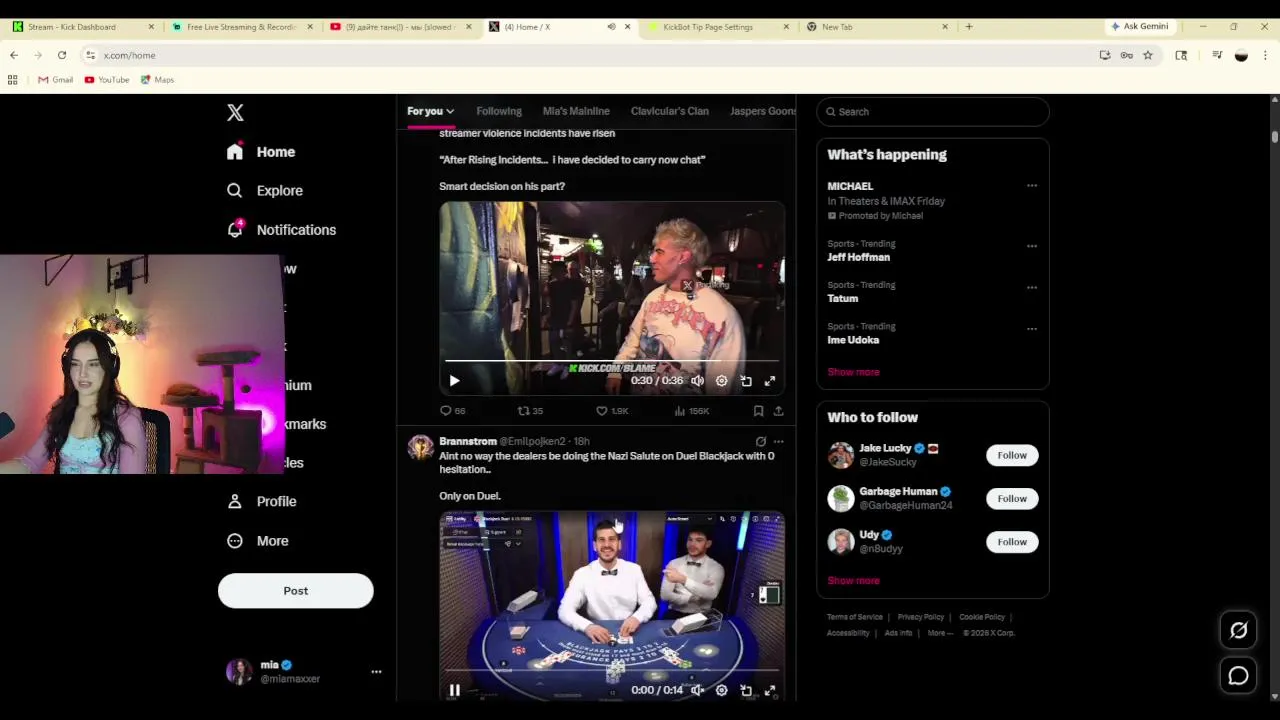Open options for Tatum trend

coord(1032,288)
